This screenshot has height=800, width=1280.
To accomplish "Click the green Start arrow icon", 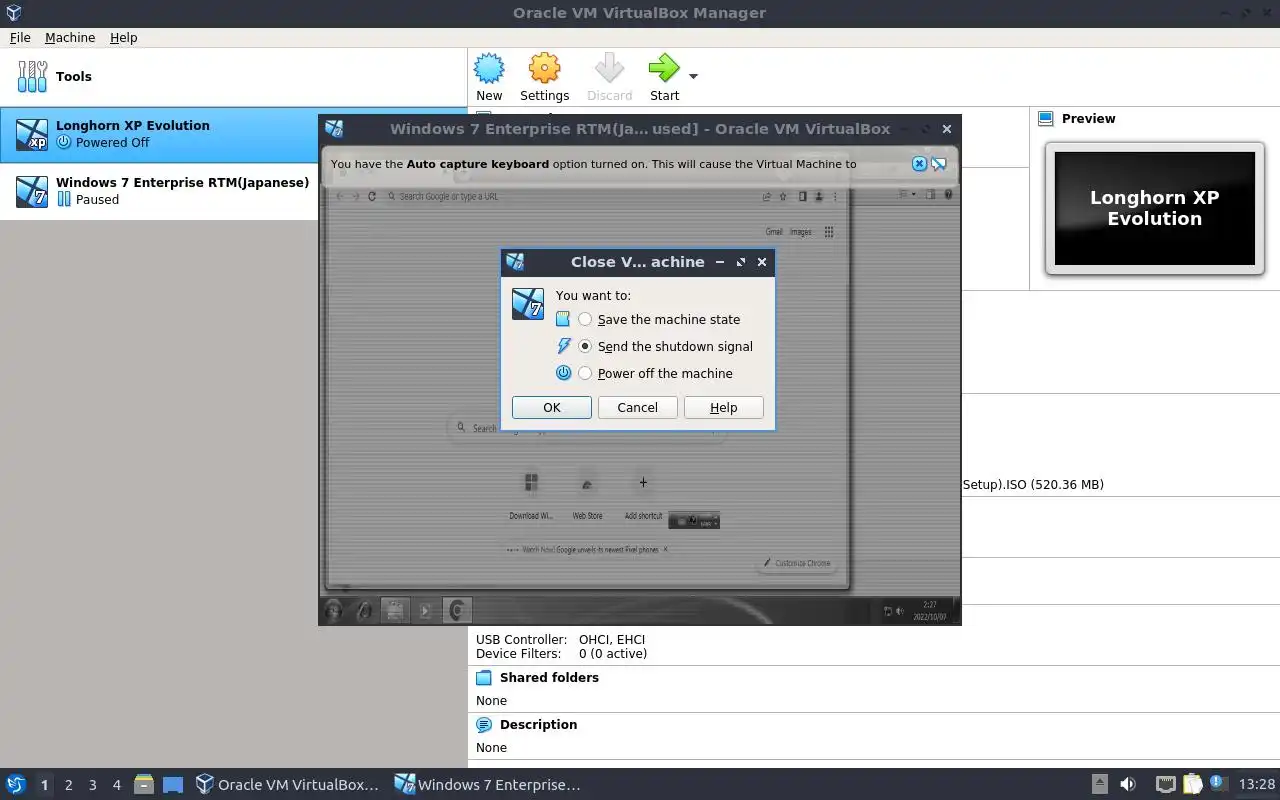I will click(x=663, y=69).
